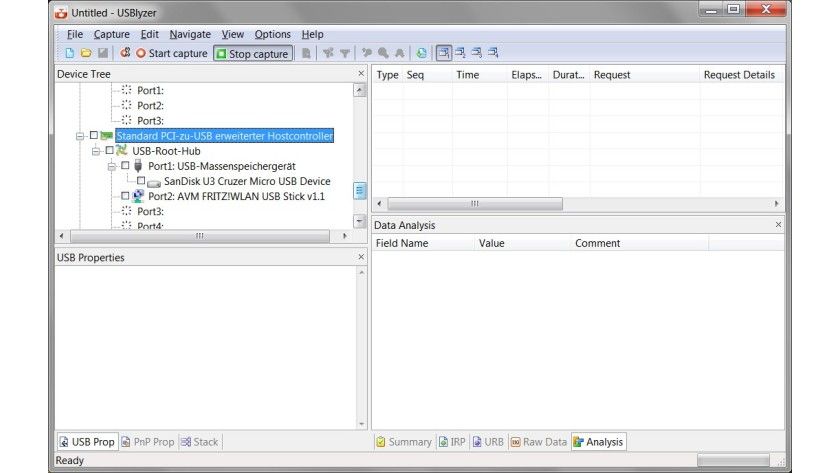The width and height of the screenshot is (840, 473).
Task: Close the Device Tree panel
Action: (x=361, y=73)
